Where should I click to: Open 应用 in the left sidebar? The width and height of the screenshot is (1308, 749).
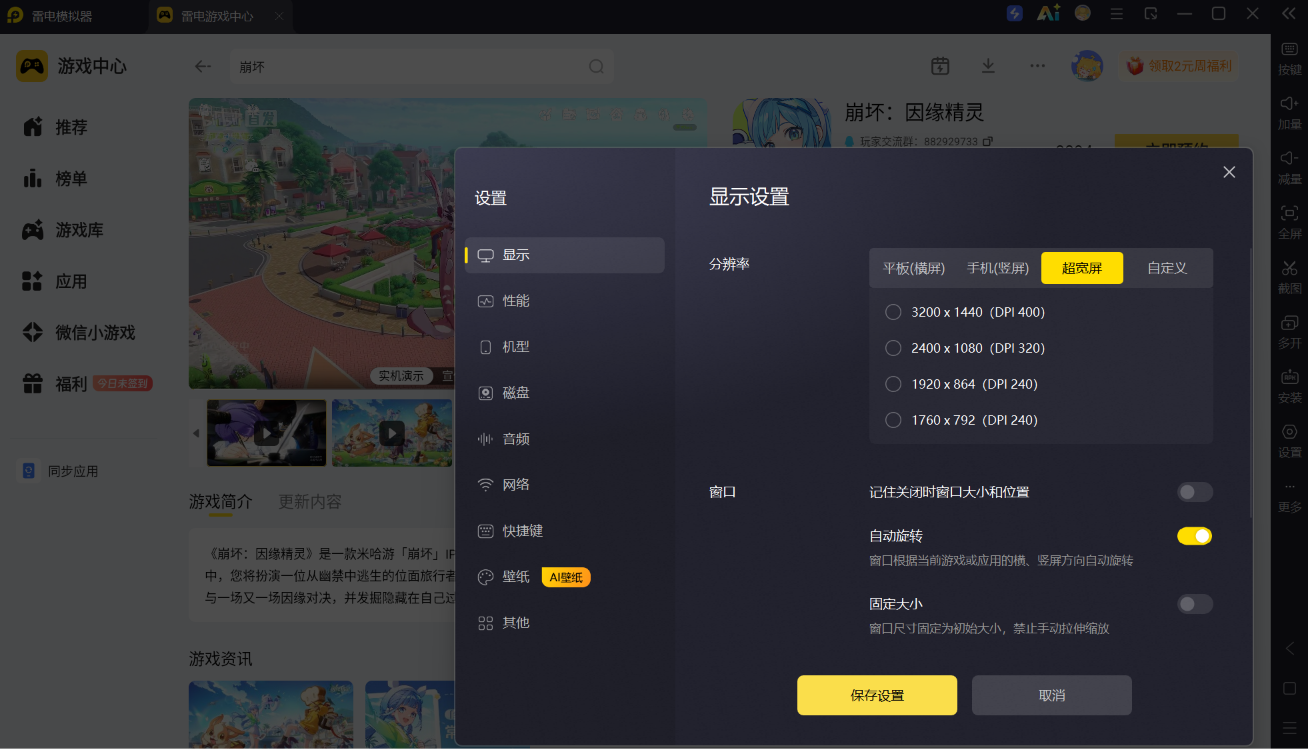(x=56, y=282)
